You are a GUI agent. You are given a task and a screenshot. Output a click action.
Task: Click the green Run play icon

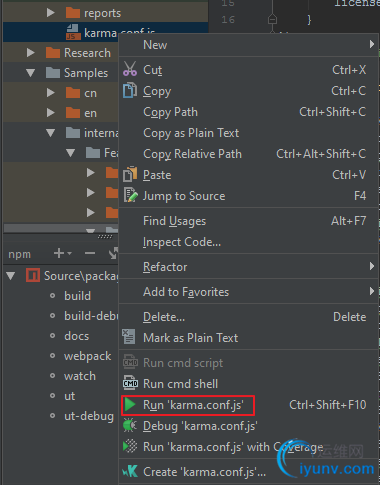click(130, 405)
